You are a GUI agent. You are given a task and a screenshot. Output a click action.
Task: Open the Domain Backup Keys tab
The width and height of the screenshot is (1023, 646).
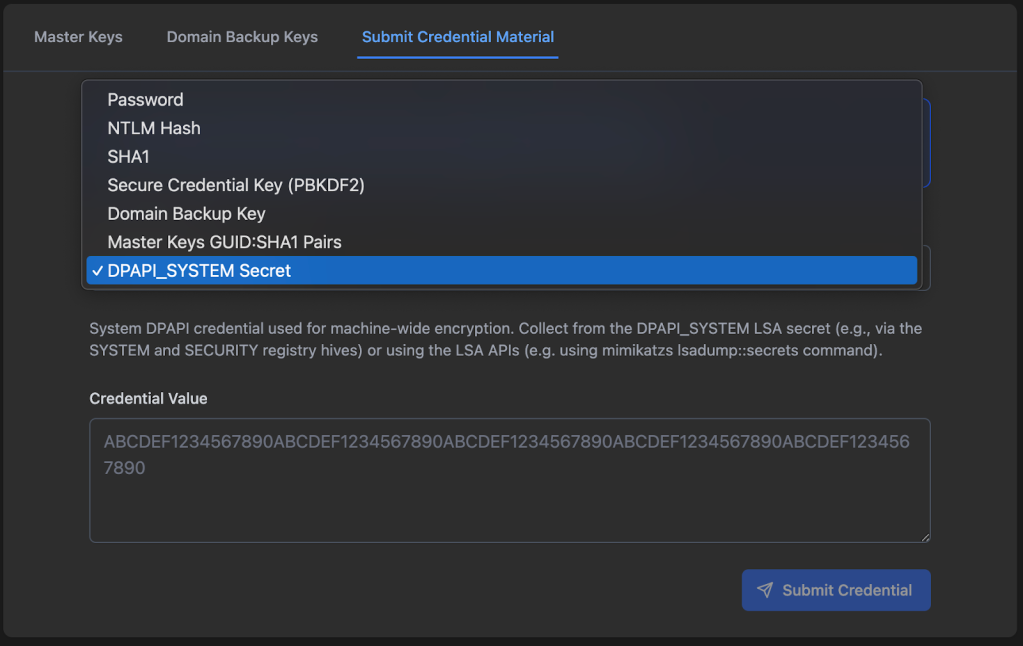242,37
